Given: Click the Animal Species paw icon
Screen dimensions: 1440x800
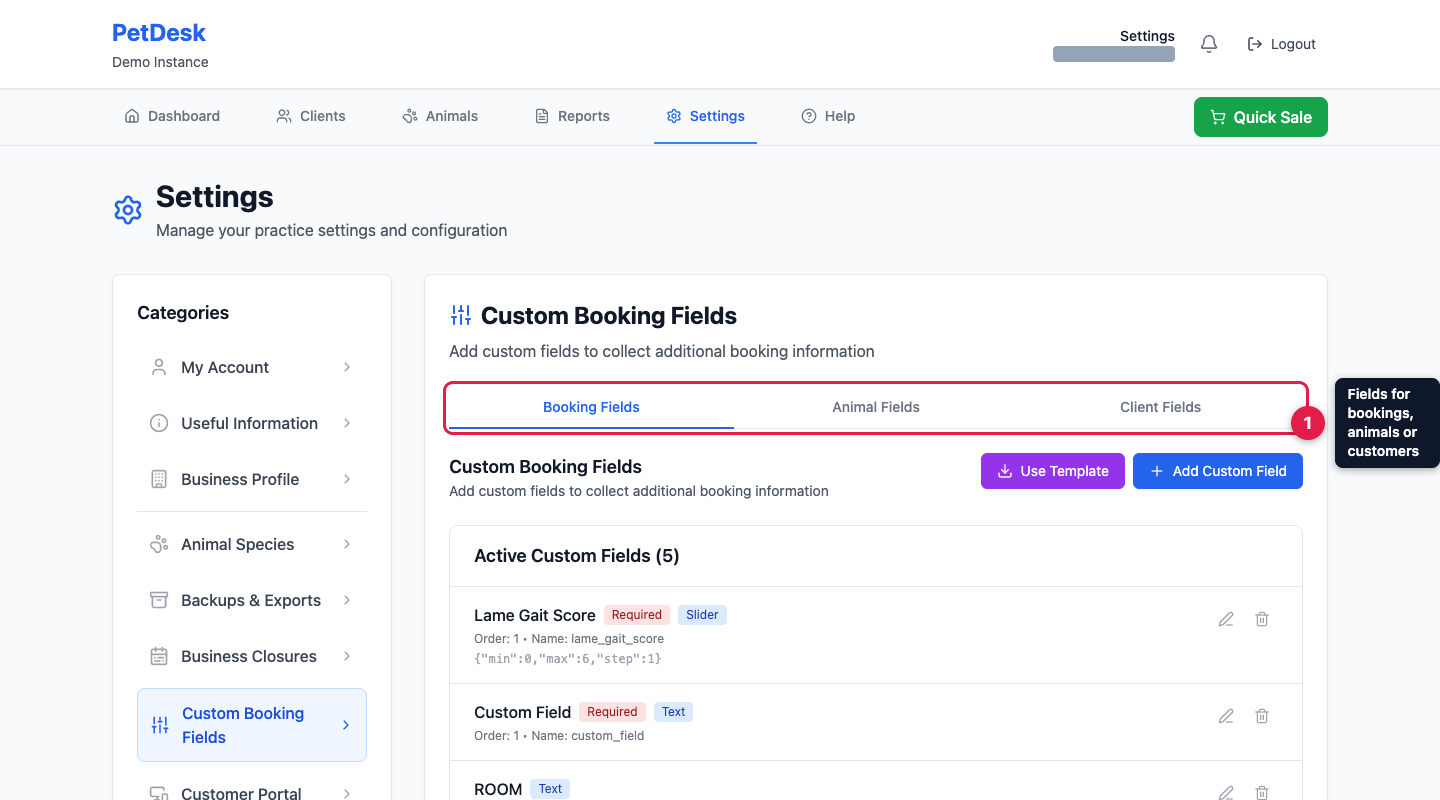Looking at the screenshot, I should 159,544.
